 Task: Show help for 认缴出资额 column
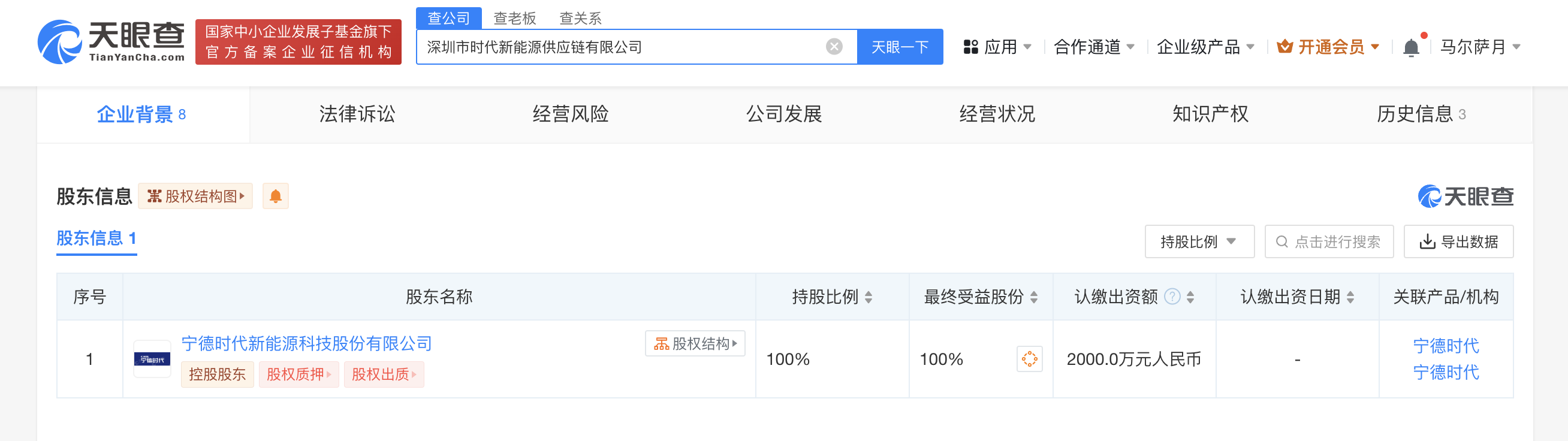pos(1172,297)
